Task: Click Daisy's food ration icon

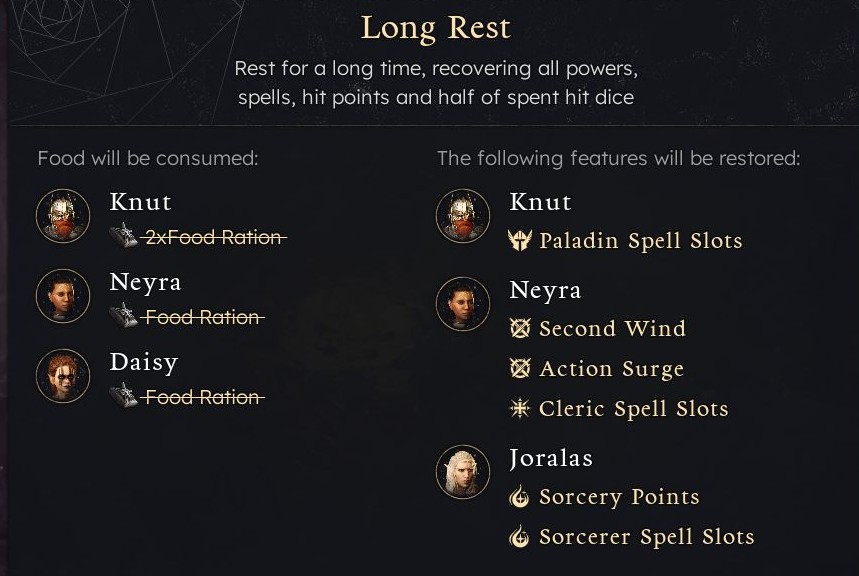Action: point(123,397)
